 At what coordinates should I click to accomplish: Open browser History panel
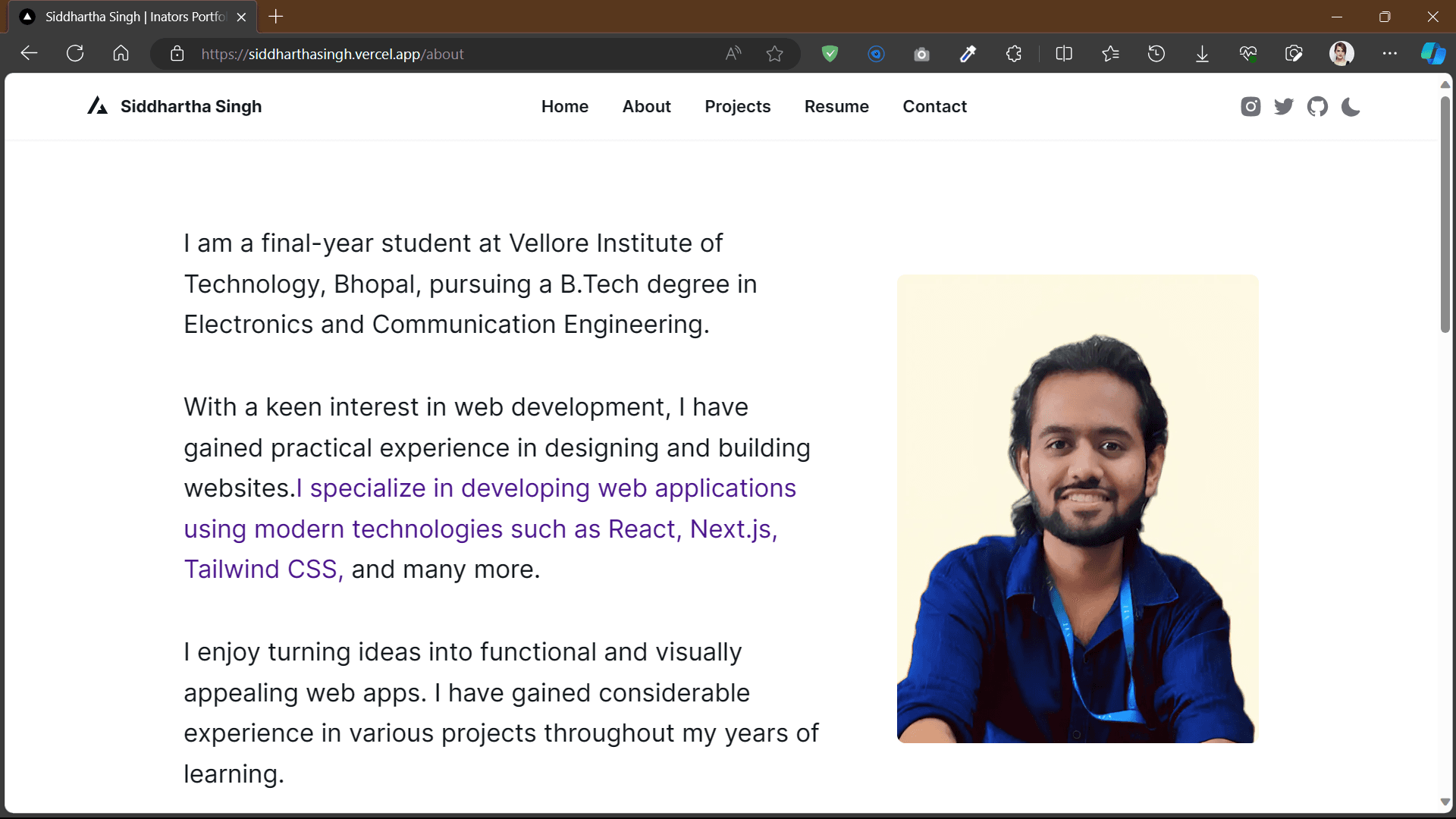(x=1156, y=54)
